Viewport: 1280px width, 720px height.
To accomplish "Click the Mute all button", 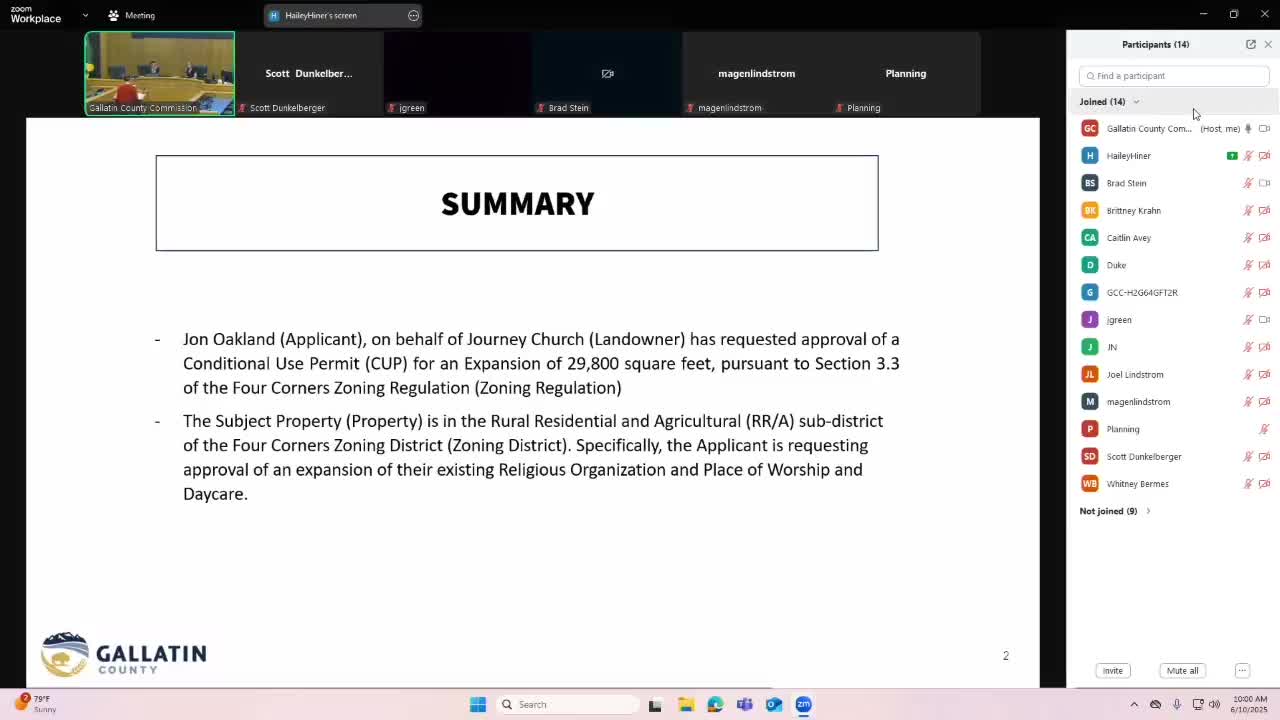I will (x=1182, y=671).
